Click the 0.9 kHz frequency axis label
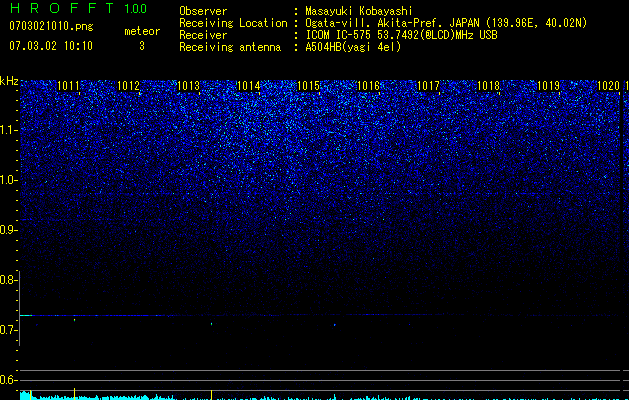This screenshot has height=400, width=629. (x=8, y=230)
